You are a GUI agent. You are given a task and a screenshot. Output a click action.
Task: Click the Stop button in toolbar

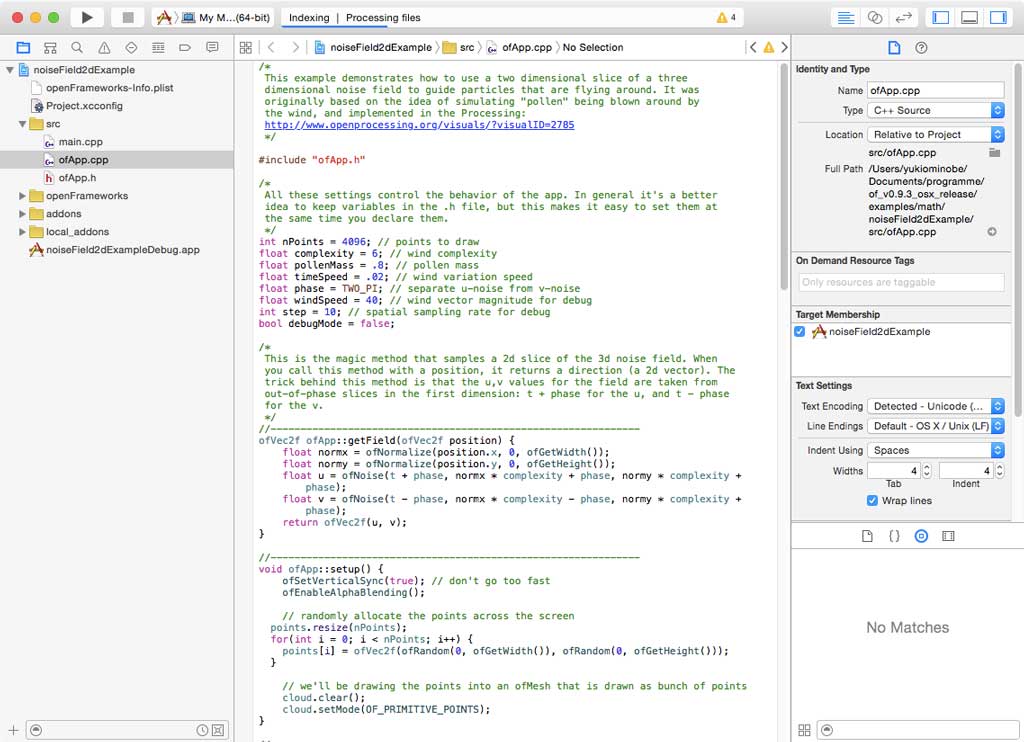point(127,17)
